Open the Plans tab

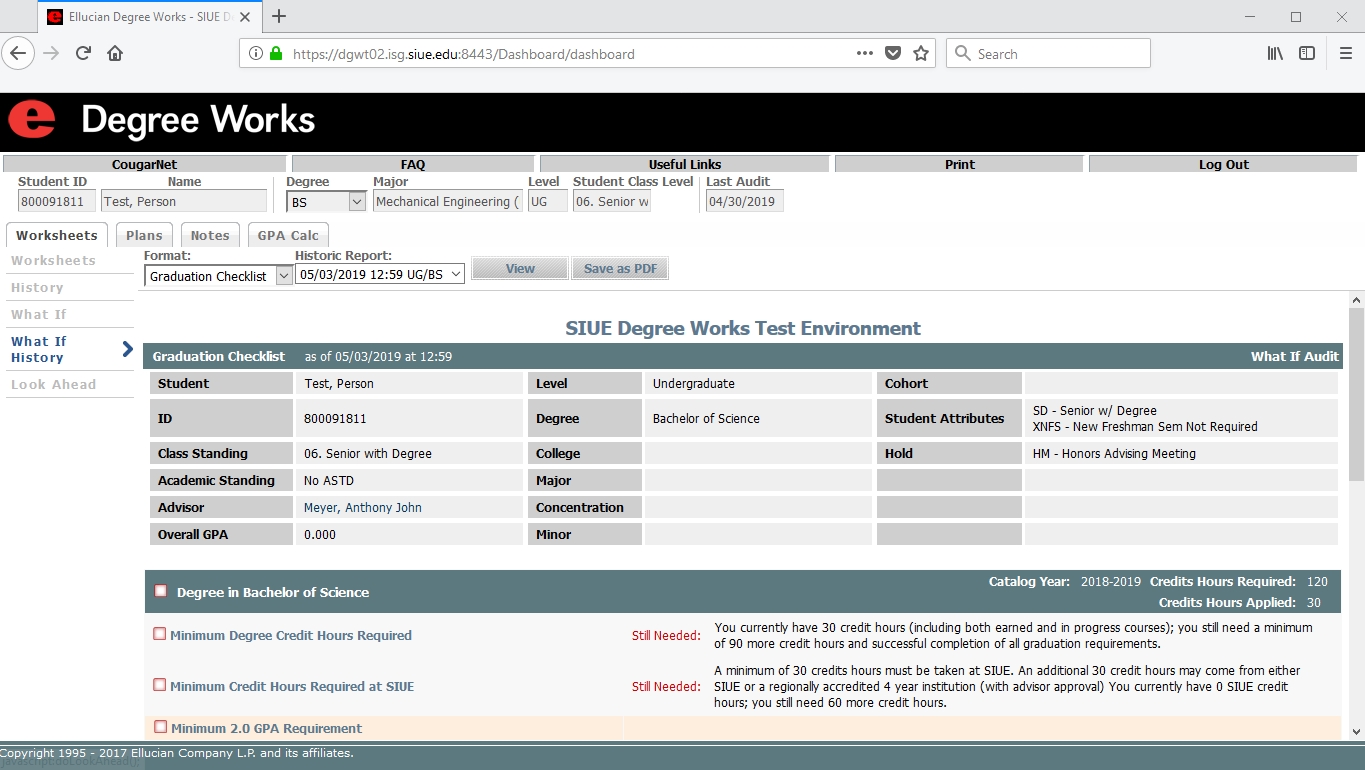click(x=144, y=236)
